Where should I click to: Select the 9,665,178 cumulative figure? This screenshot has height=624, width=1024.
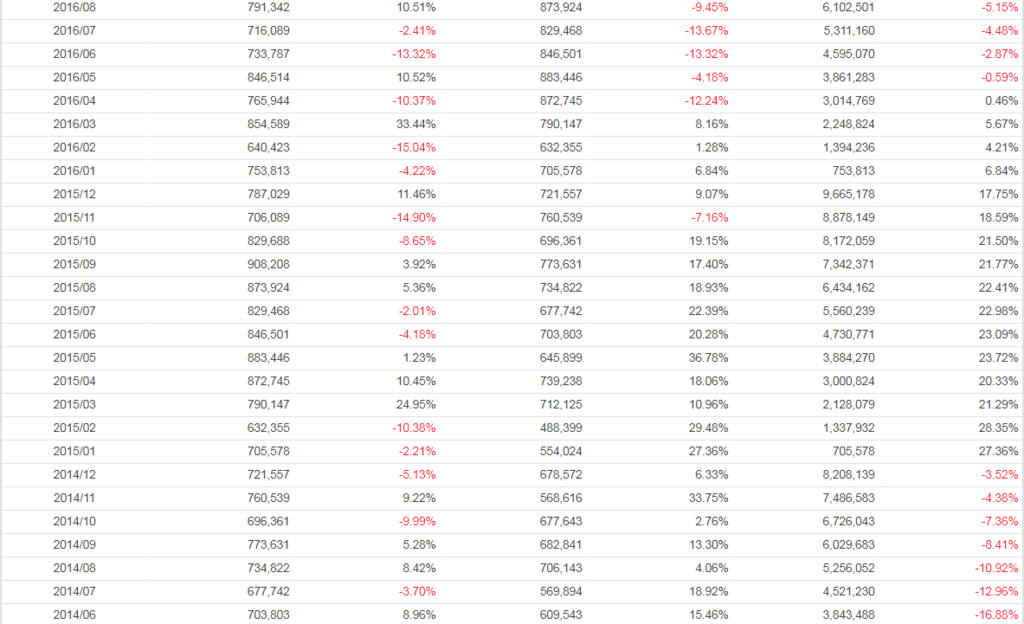pos(847,194)
